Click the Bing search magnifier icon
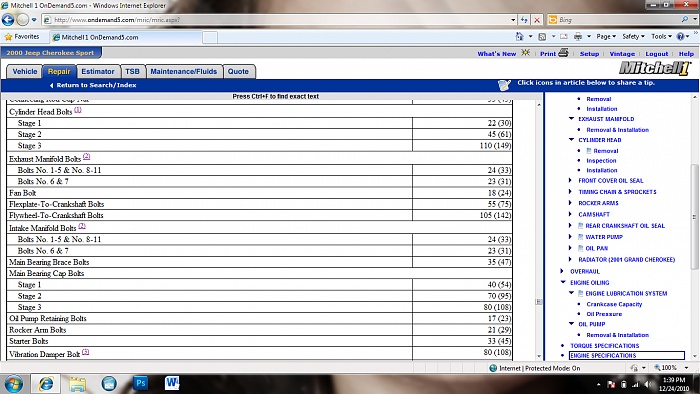 tap(685, 20)
